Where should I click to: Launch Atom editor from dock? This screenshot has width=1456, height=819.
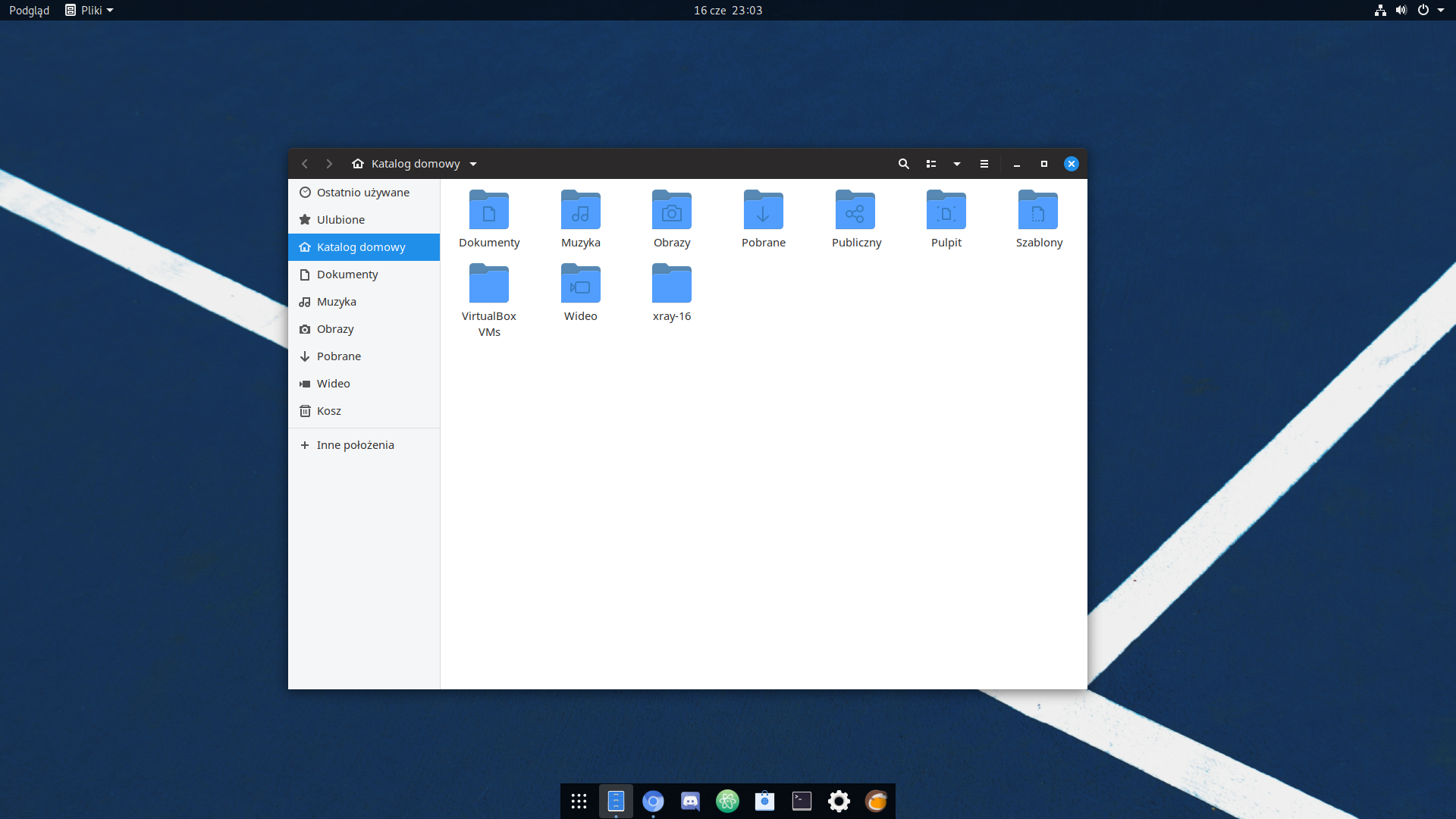pyautogui.click(x=727, y=801)
